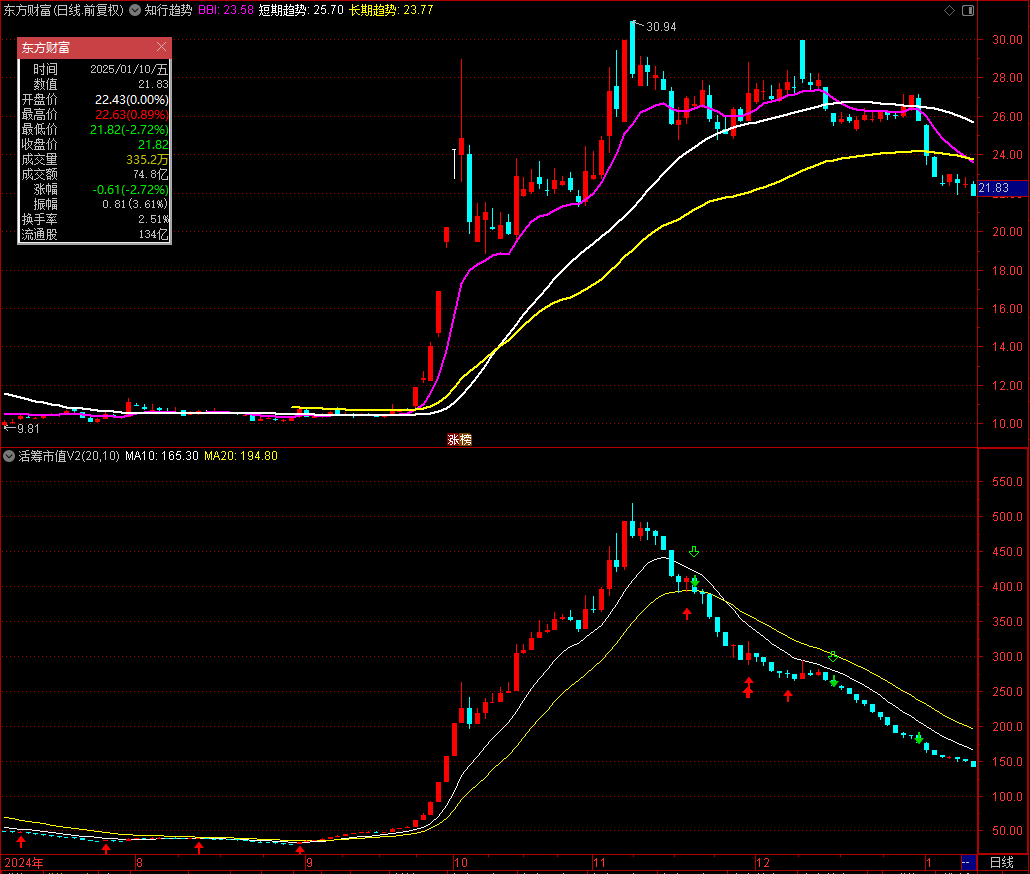Click the first red up arrow on bottom-left
The height and width of the screenshot is (874, 1030).
(x=21, y=842)
